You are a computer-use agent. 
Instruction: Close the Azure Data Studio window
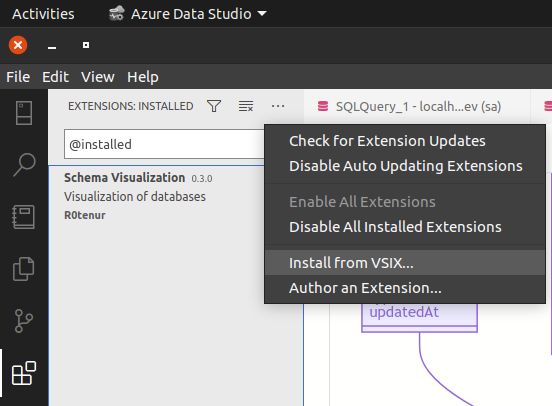[18, 45]
